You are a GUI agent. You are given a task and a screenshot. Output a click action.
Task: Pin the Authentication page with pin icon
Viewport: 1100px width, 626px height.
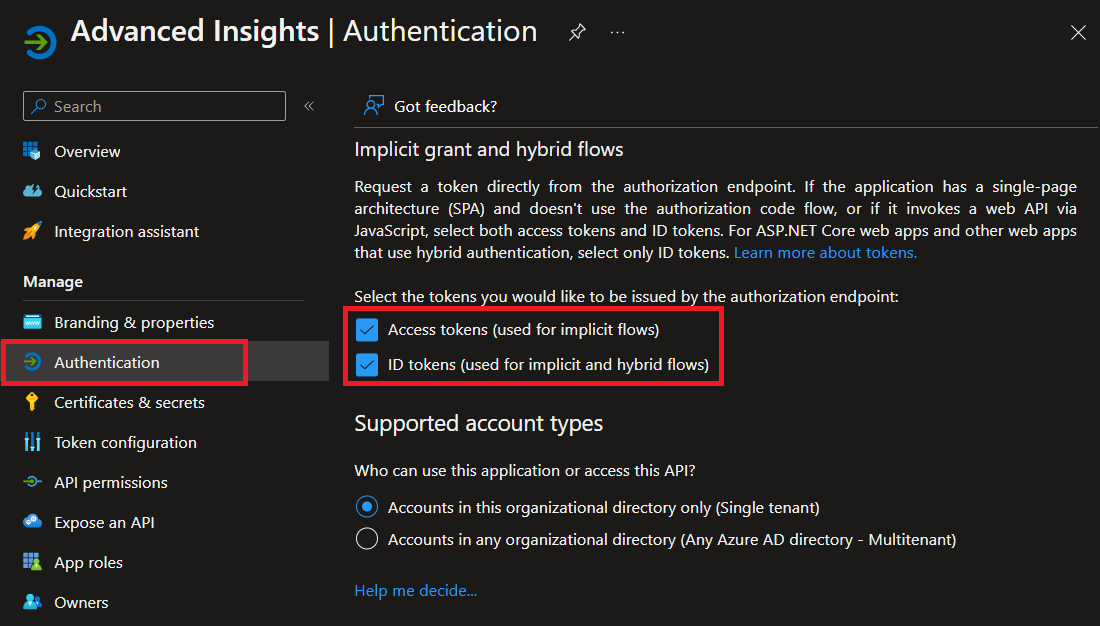(x=577, y=32)
